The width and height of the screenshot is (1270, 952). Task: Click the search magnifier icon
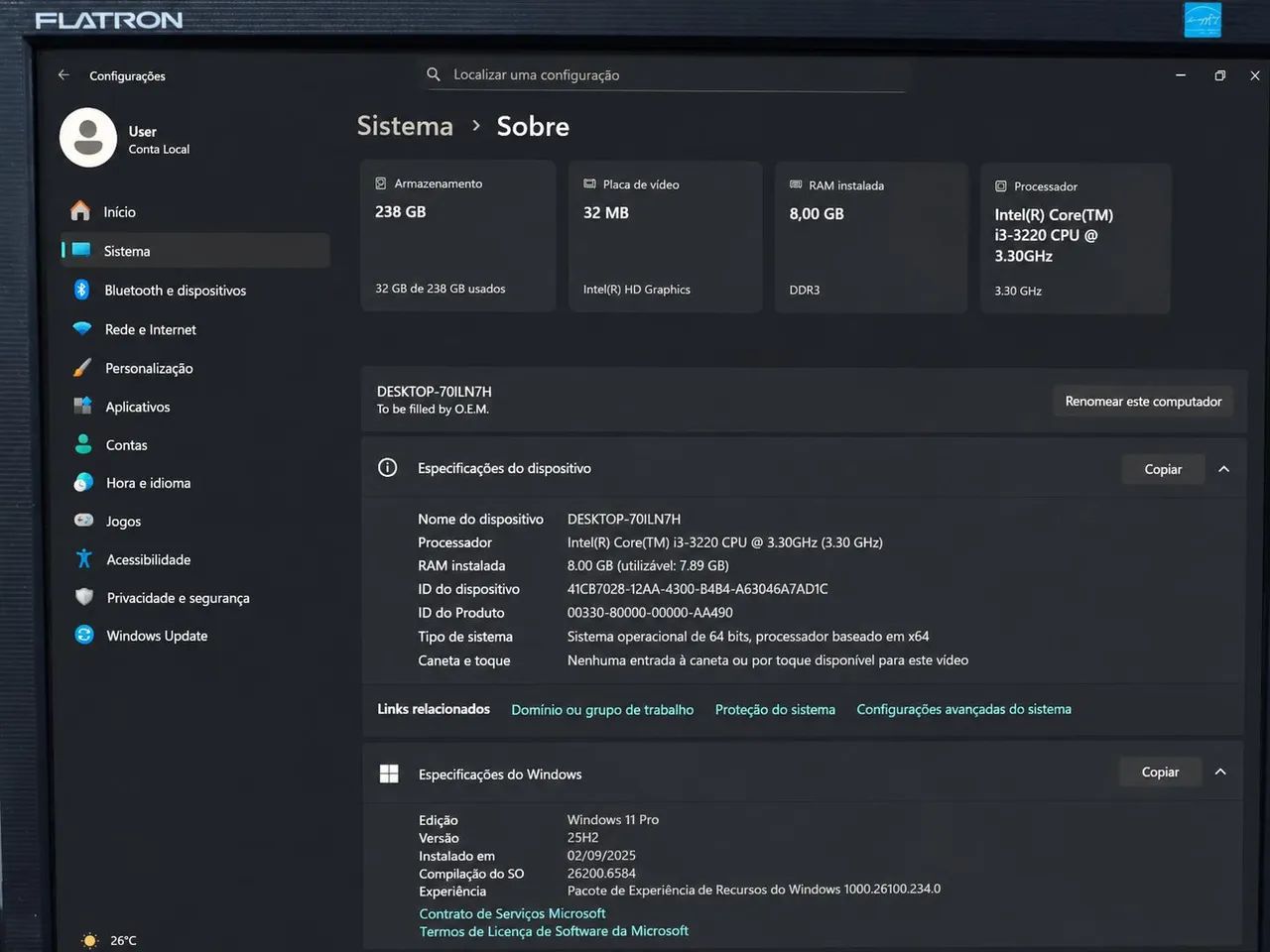coord(434,74)
